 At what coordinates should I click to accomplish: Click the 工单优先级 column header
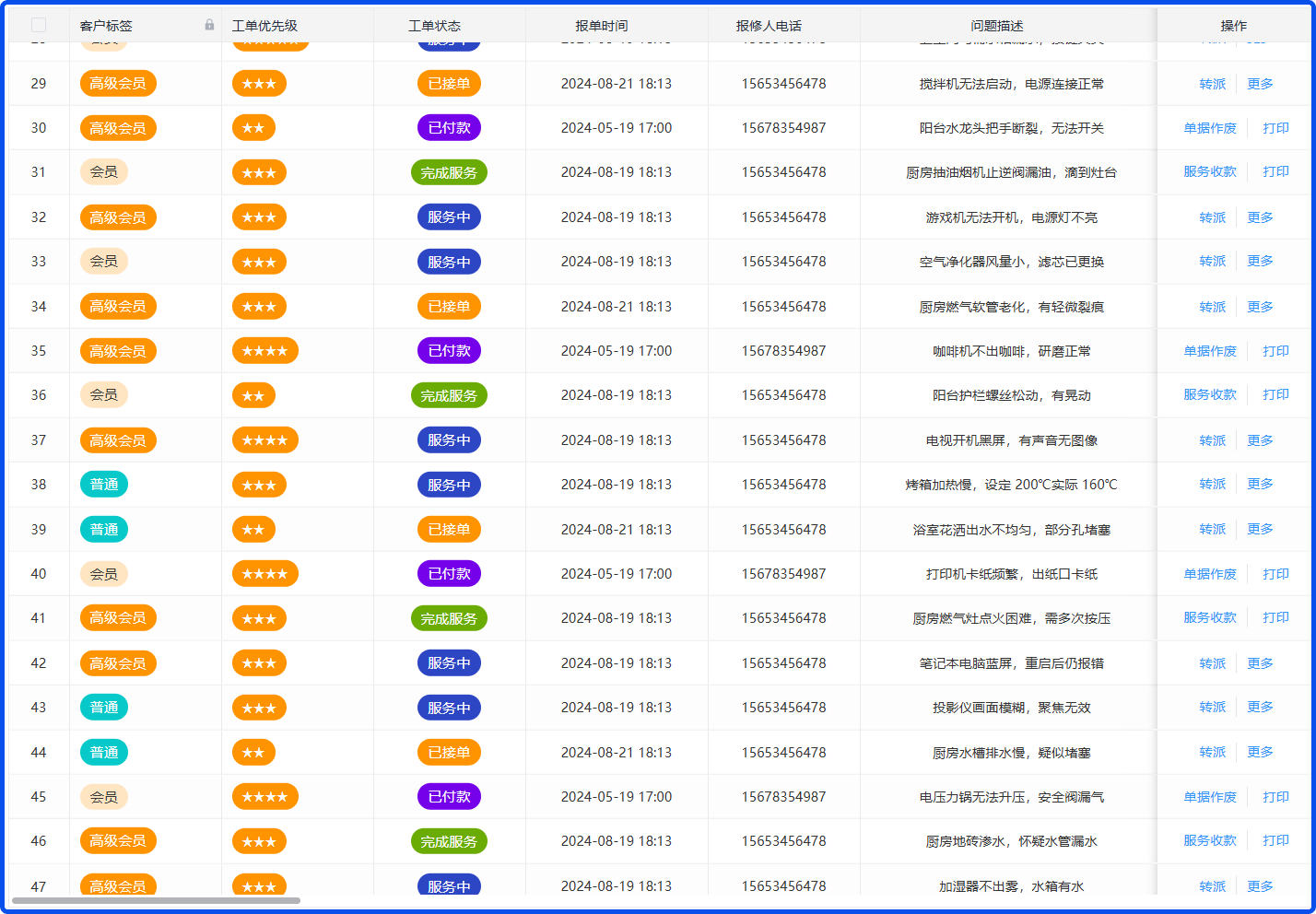coord(264,26)
